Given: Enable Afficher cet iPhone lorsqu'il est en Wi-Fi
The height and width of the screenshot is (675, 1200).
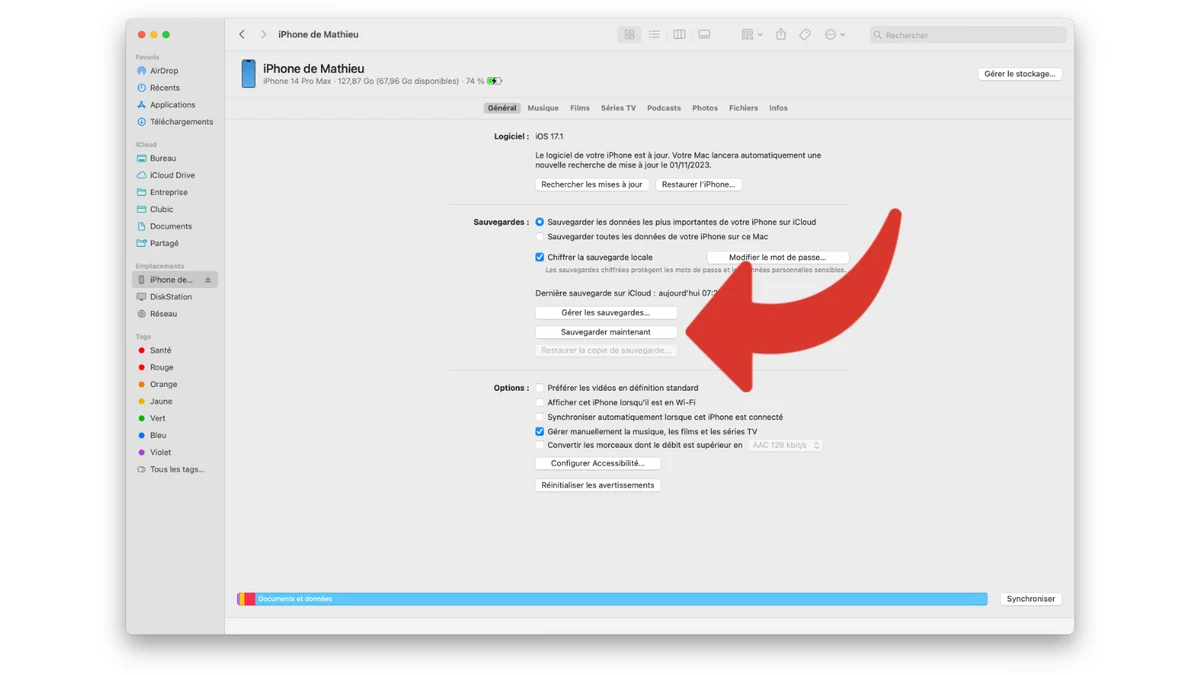Looking at the screenshot, I should pyautogui.click(x=540, y=402).
